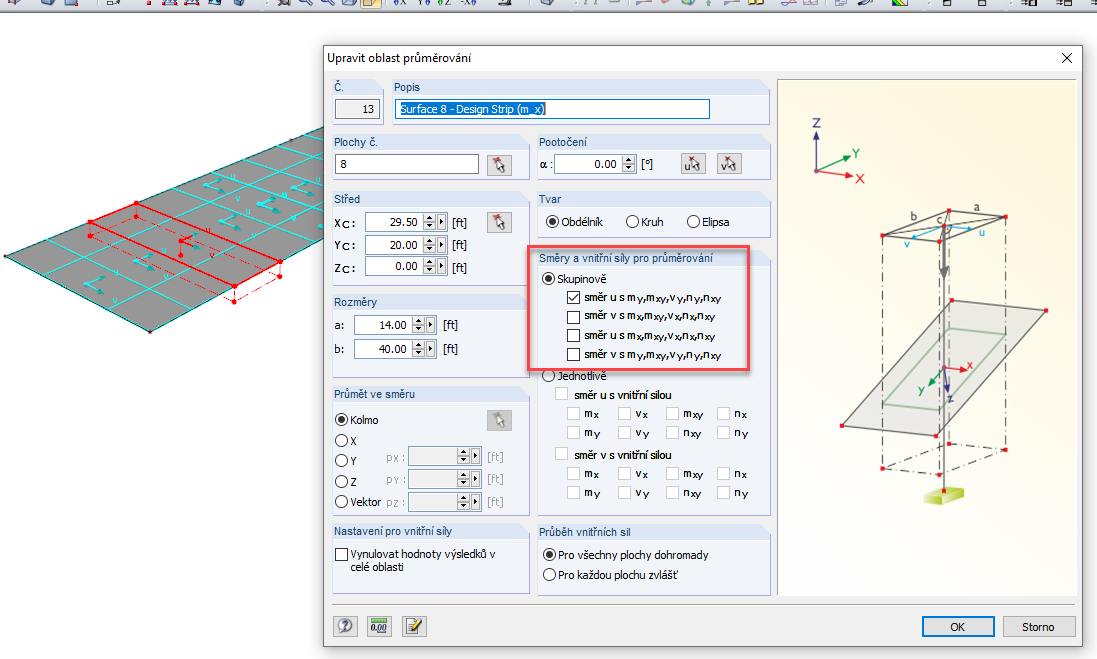Open the arrow menu beside dimension b
The height and width of the screenshot is (659, 1097).
coord(430,348)
